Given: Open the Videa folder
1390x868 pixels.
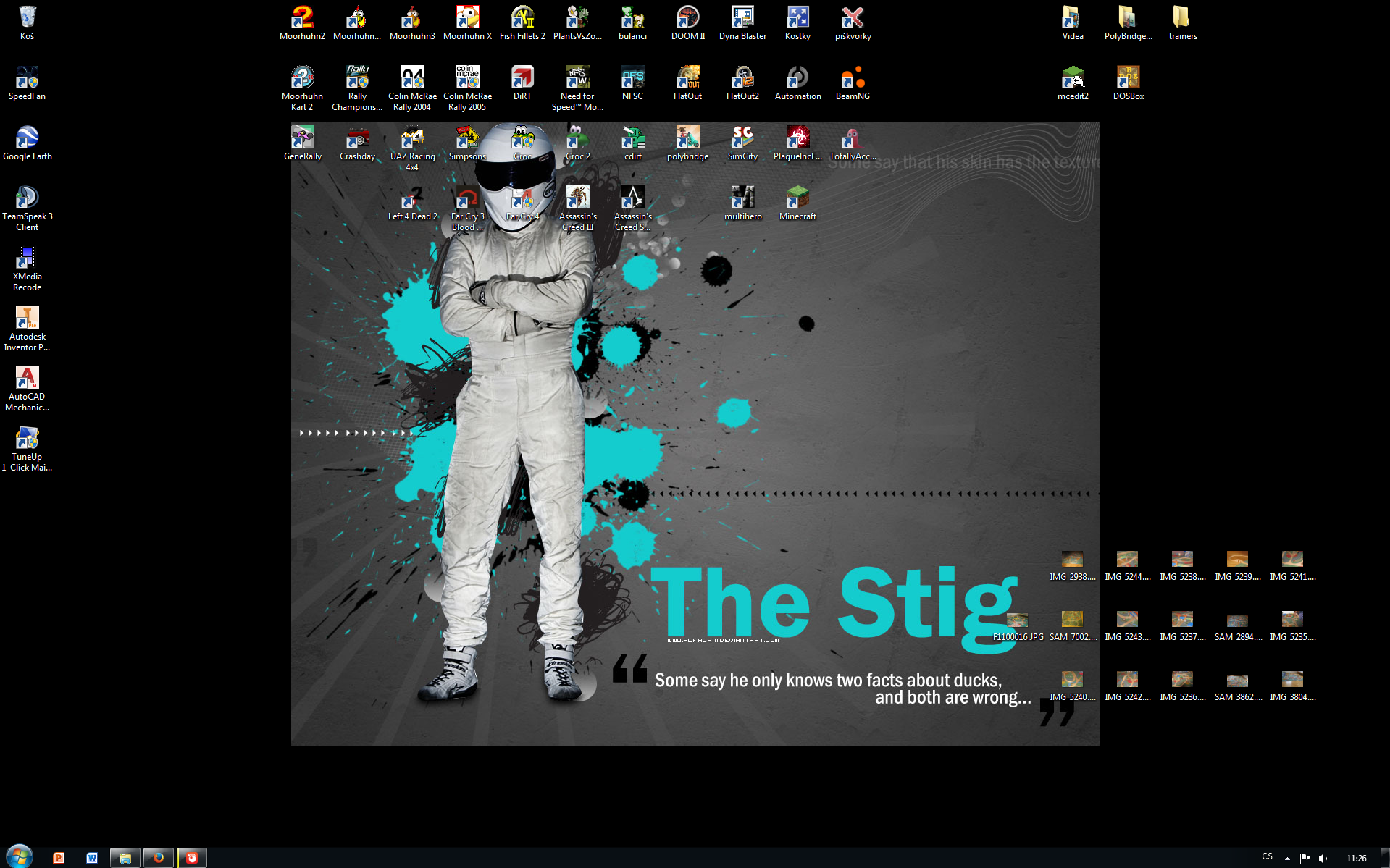Looking at the screenshot, I should (x=1073, y=23).
